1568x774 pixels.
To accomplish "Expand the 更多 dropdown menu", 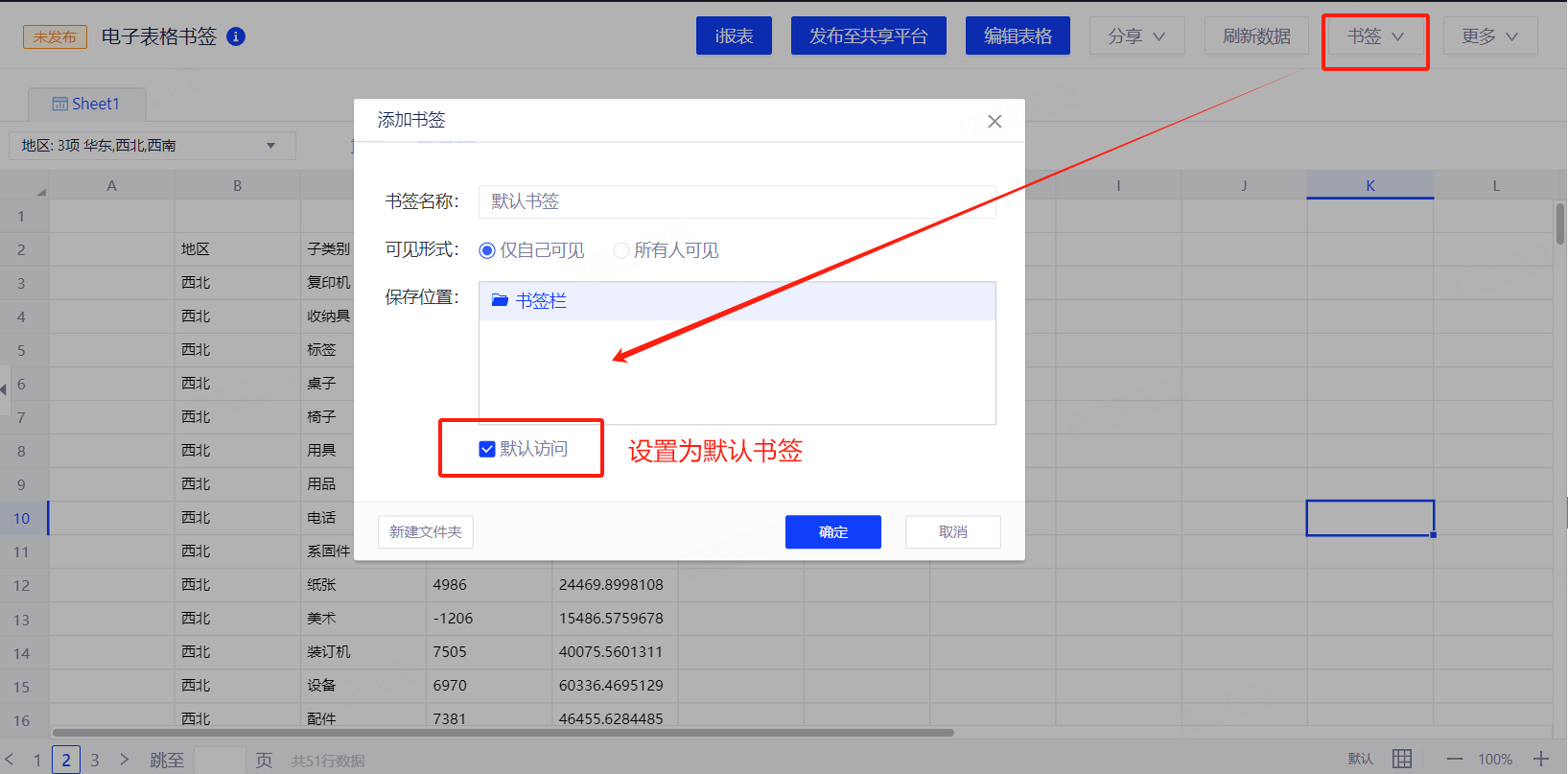I will (1489, 36).
